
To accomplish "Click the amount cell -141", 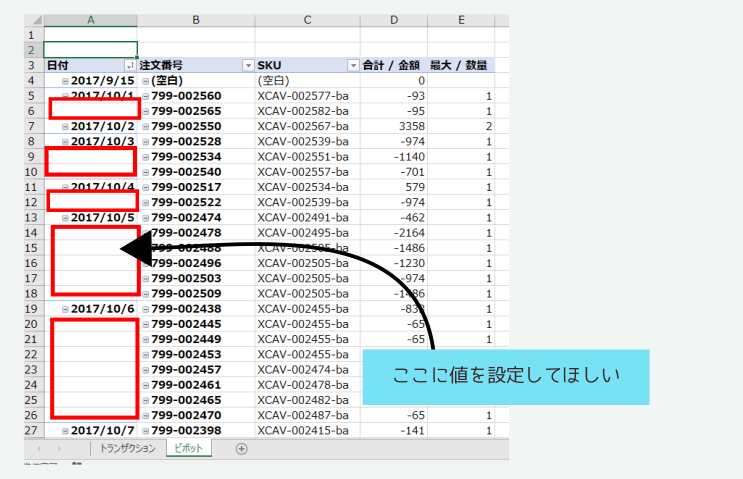I will pos(394,431).
